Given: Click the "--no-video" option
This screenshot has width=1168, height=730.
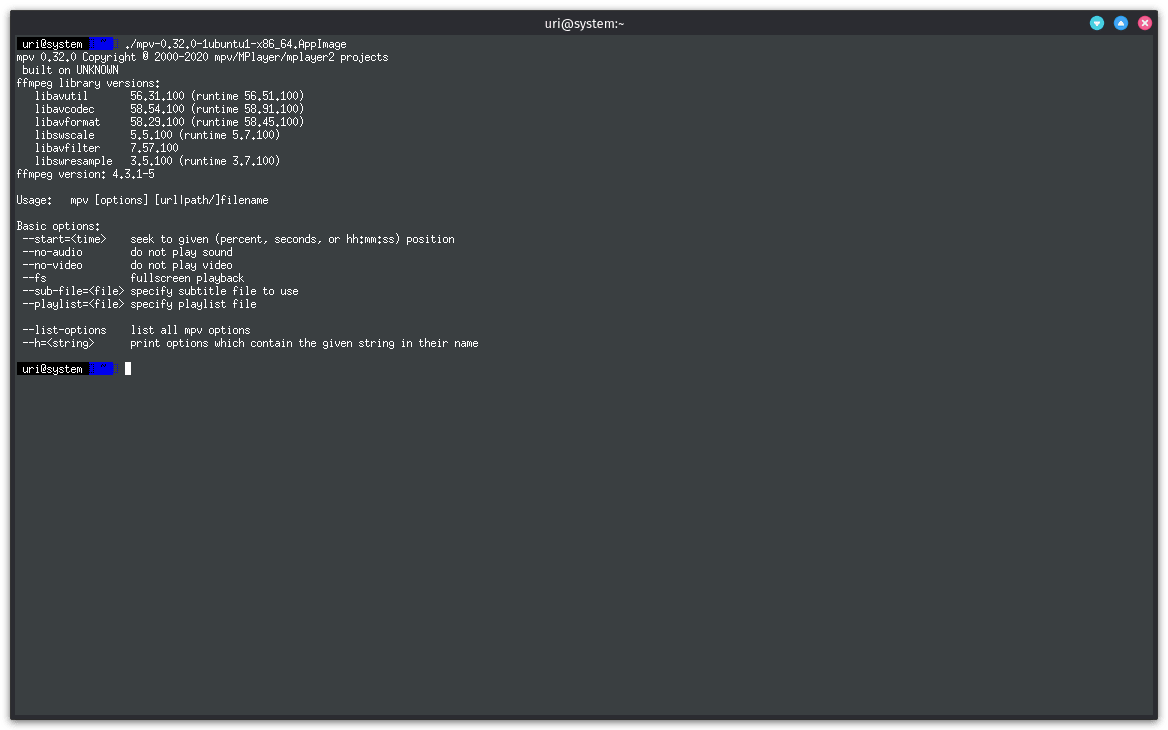Looking at the screenshot, I should pyautogui.click(x=52, y=265).
